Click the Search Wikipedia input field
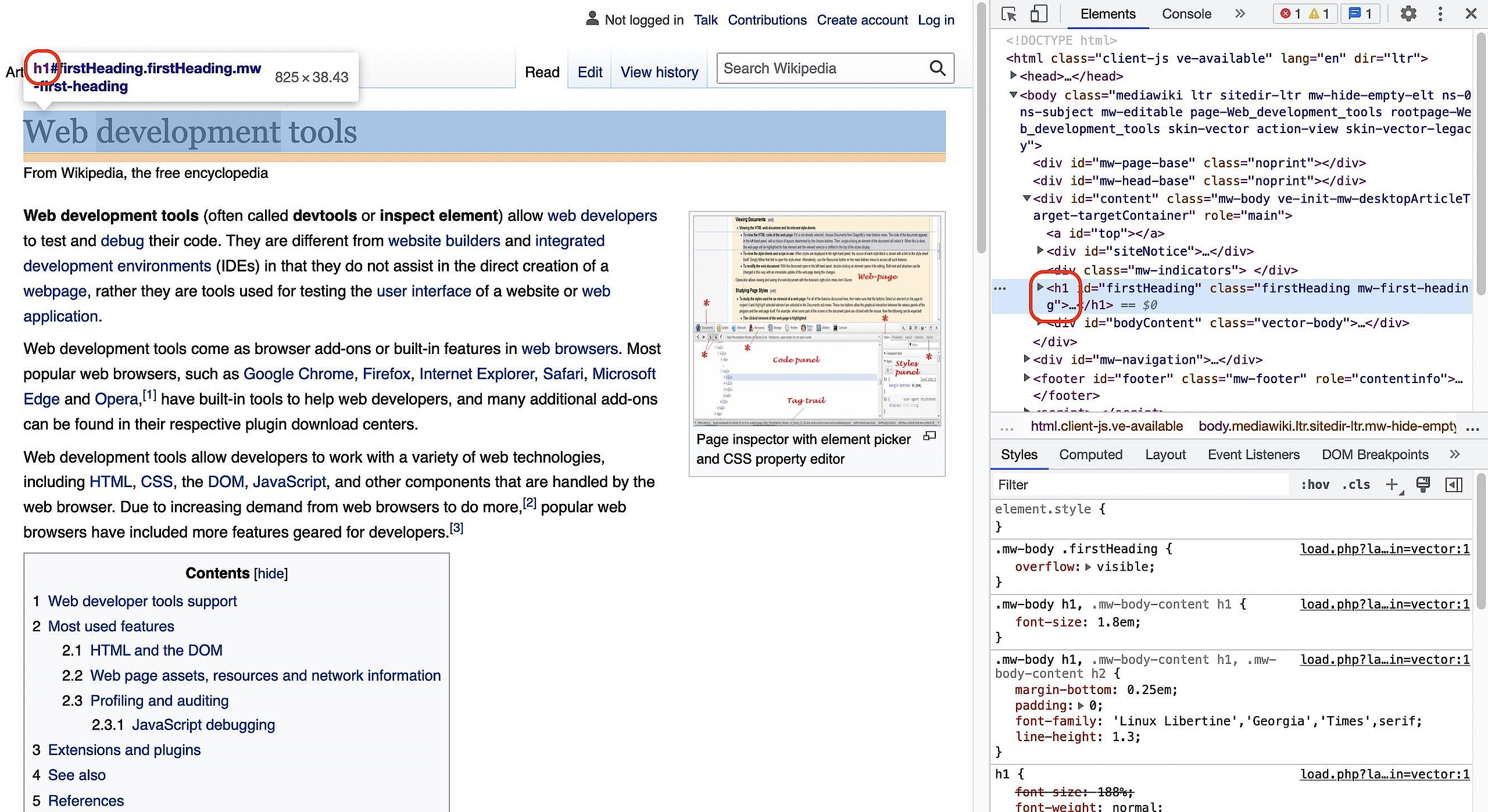The image size is (1488, 812). [x=822, y=69]
